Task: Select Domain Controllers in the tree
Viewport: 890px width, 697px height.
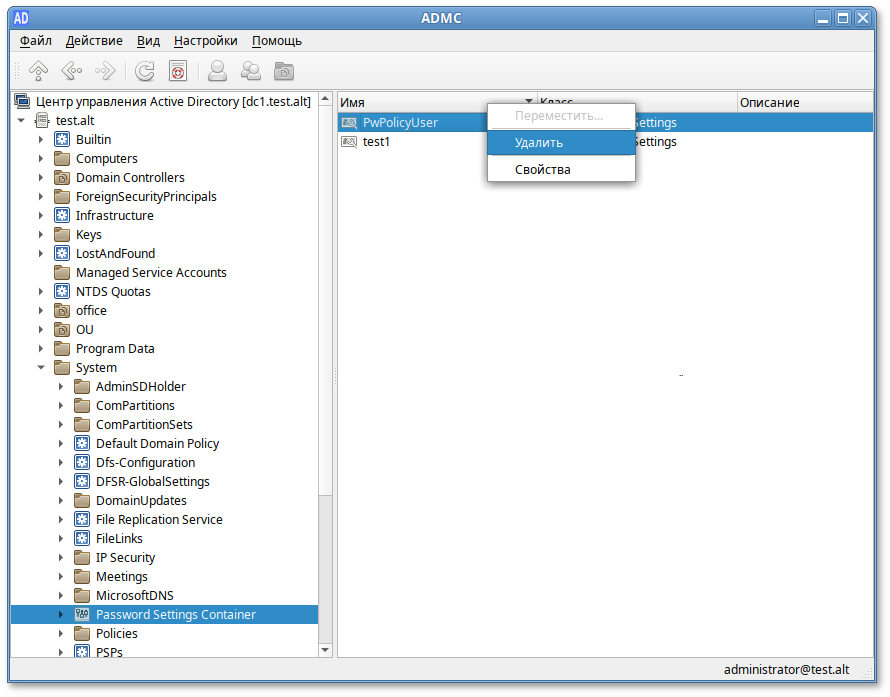Action: tap(130, 178)
